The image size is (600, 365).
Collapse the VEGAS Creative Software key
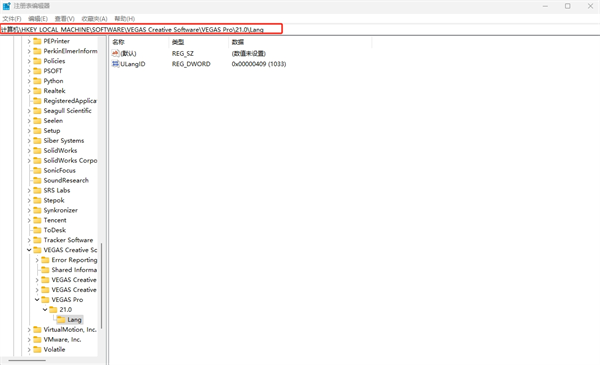(x=29, y=250)
